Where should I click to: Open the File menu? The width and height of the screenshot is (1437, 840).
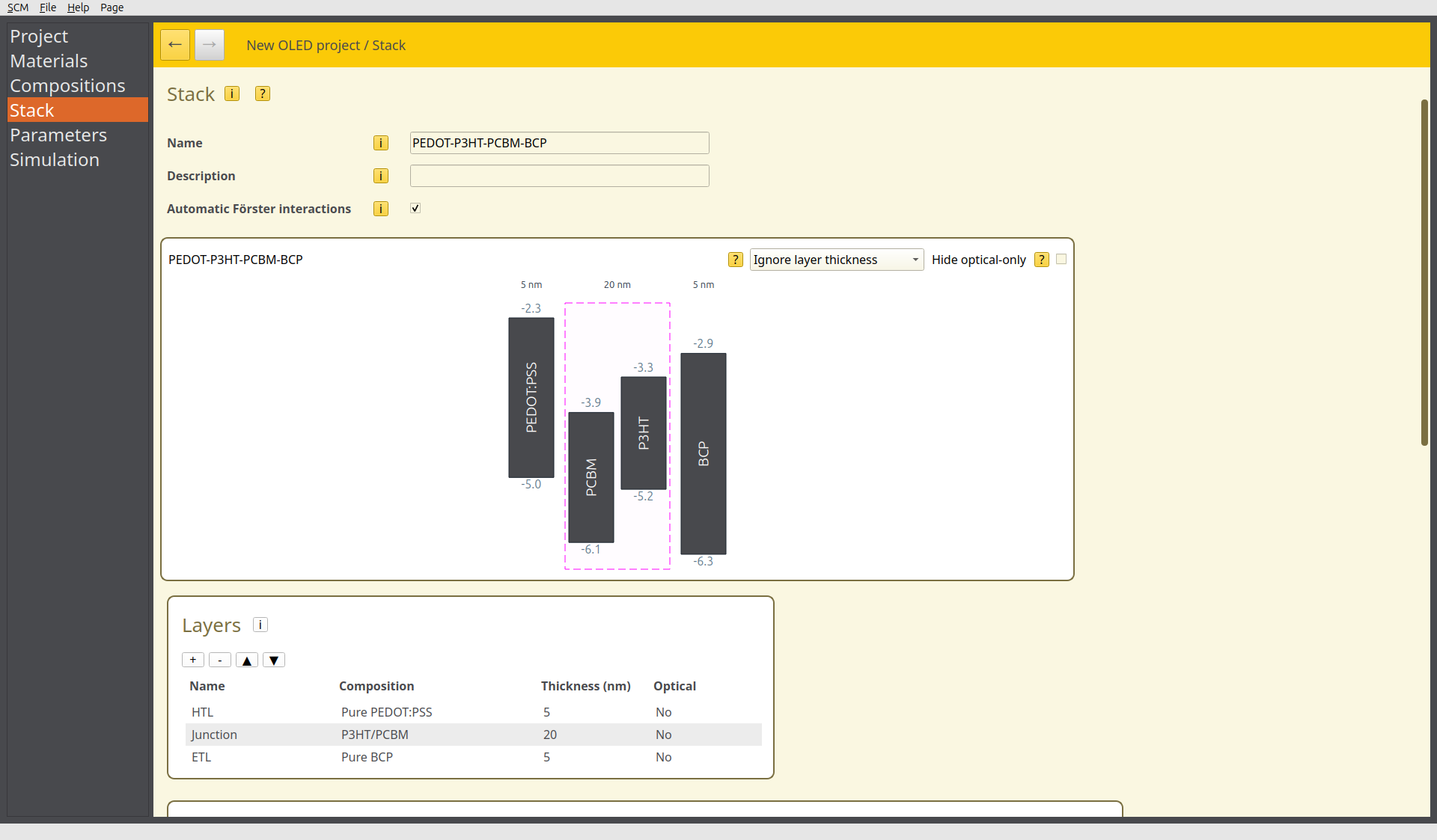[x=48, y=7]
